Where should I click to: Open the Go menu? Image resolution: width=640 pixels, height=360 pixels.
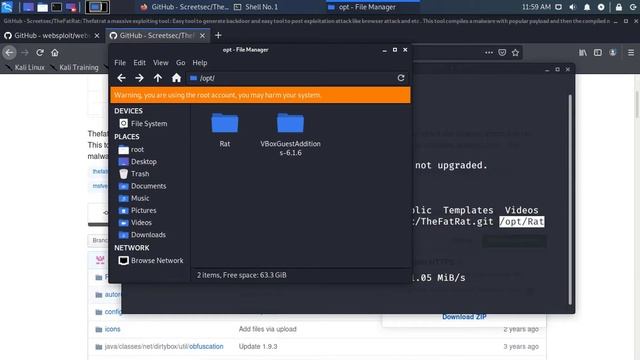pos(180,63)
